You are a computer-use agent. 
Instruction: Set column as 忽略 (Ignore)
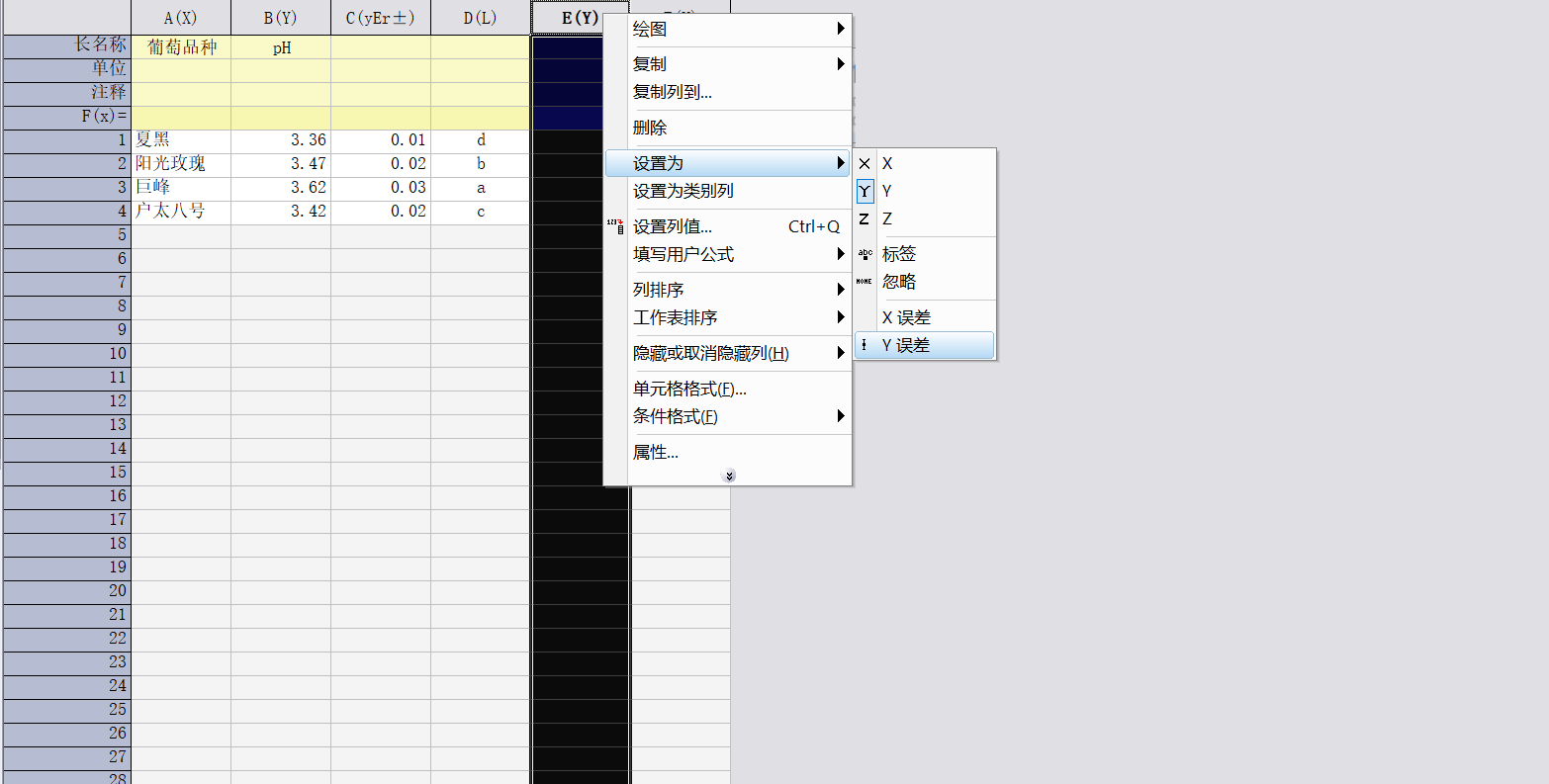[x=898, y=283]
